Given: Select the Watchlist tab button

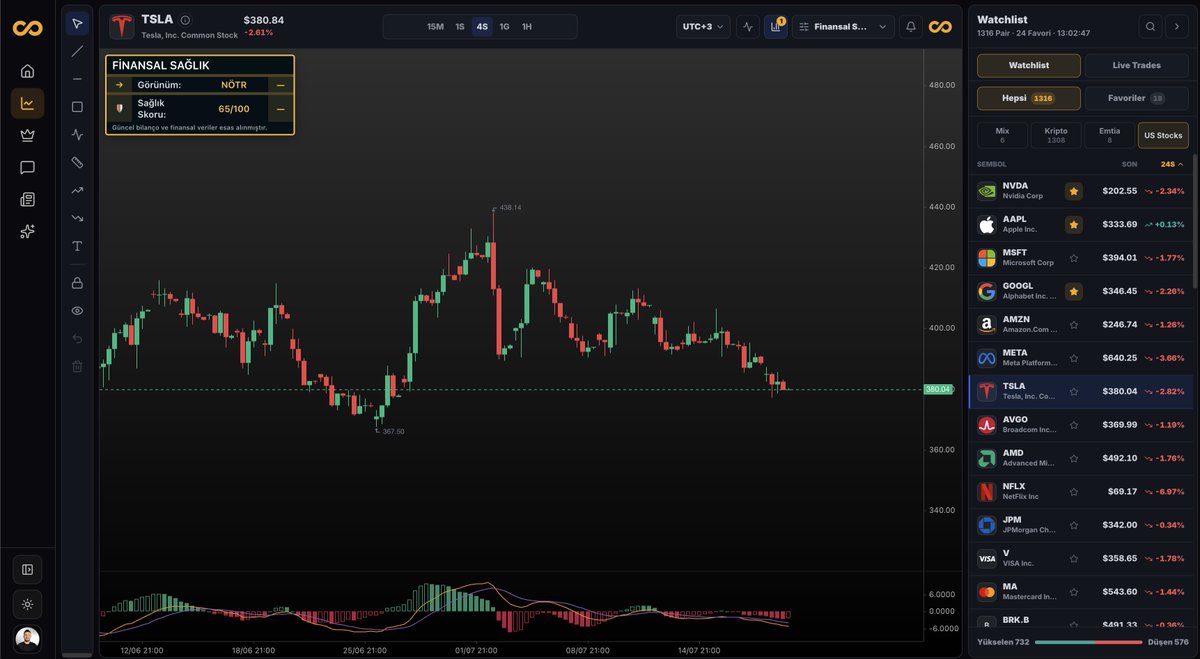Looking at the screenshot, I should coord(1028,65).
